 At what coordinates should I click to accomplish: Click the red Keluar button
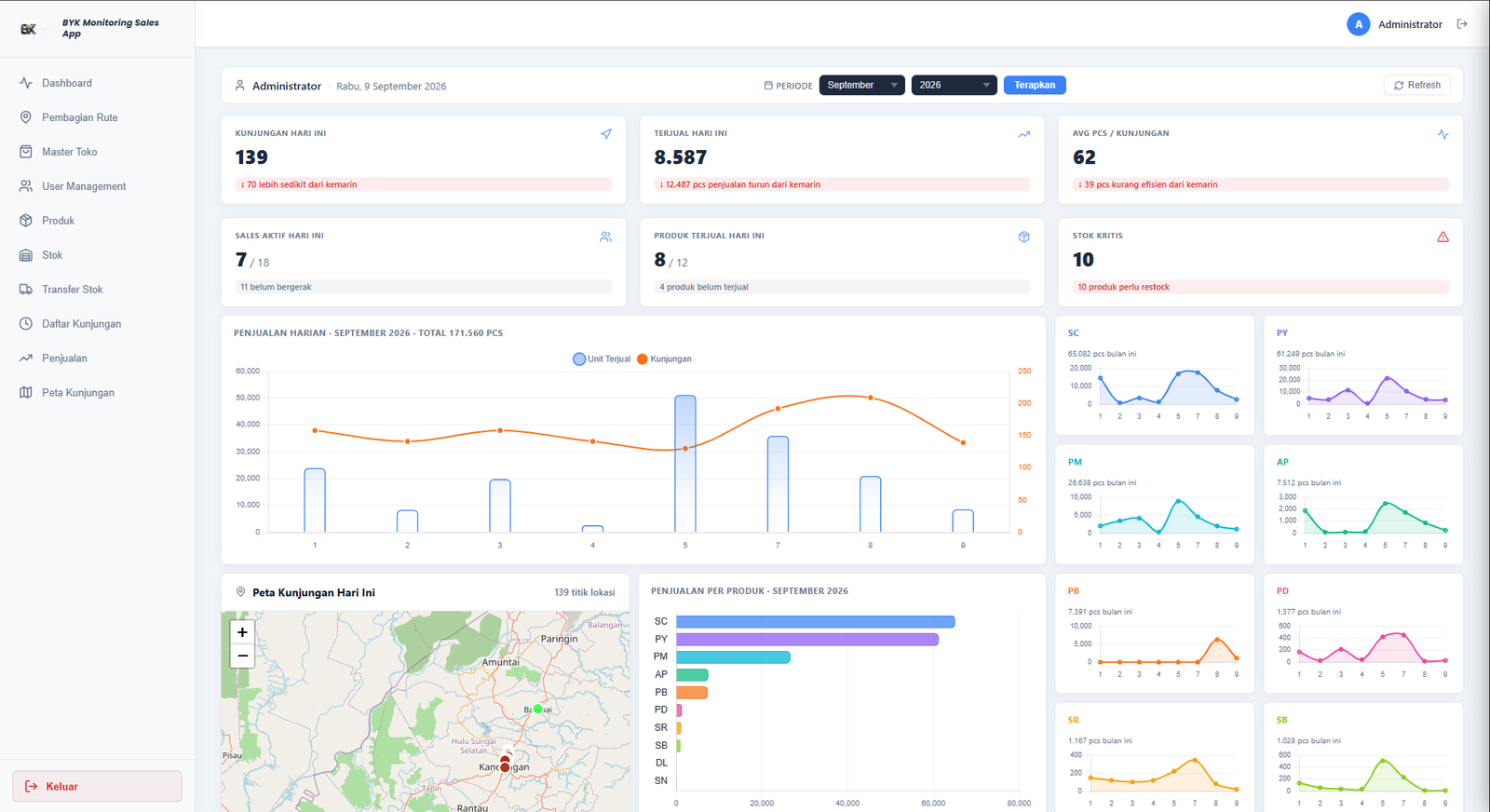pyautogui.click(x=97, y=786)
